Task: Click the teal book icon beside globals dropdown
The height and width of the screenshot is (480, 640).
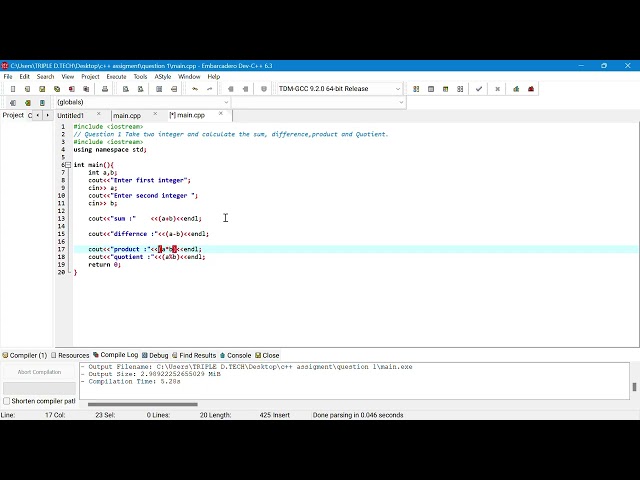Action: [42, 103]
